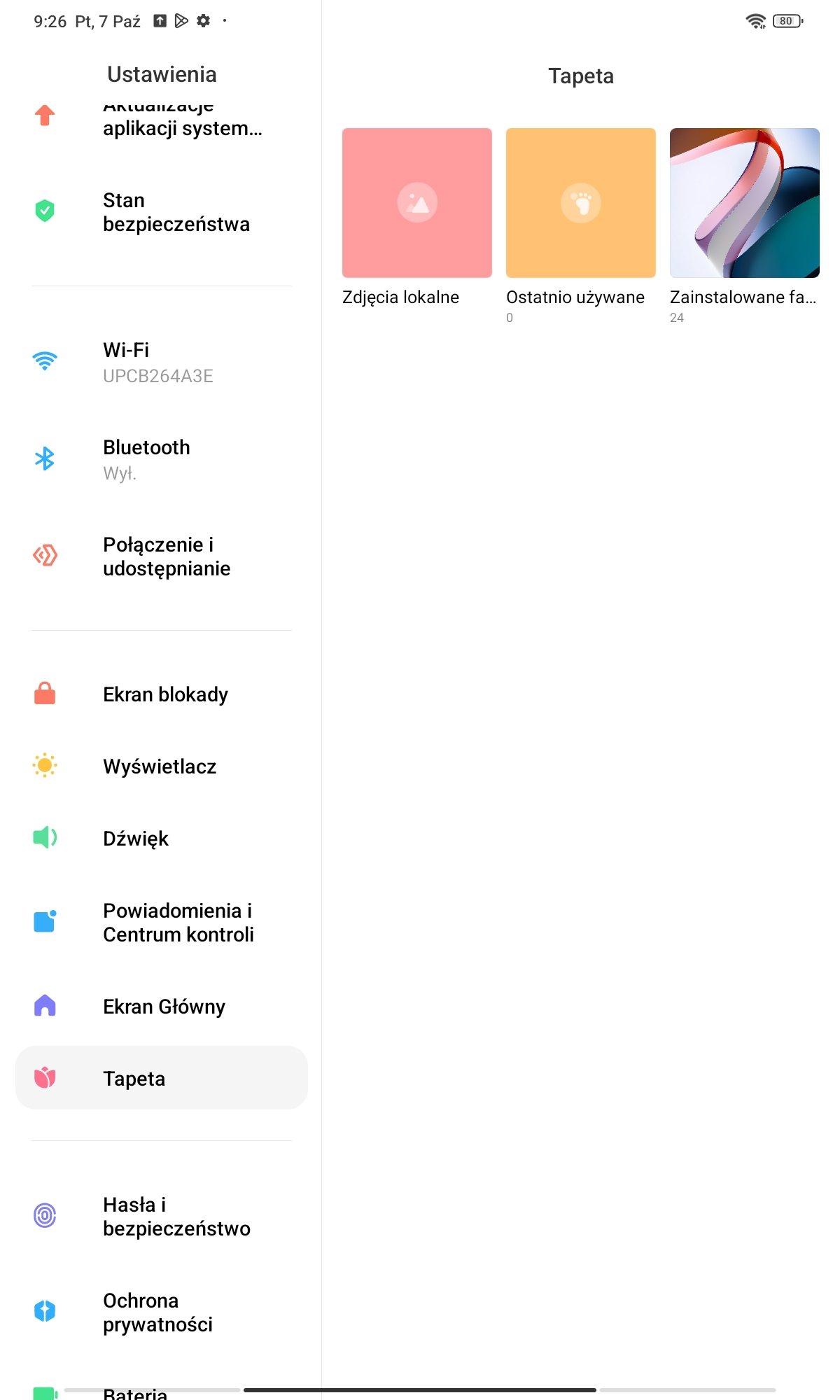
Task: Tap the Zdjęcia lokalne label
Action: pyautogui.click(x=400, y=297)
